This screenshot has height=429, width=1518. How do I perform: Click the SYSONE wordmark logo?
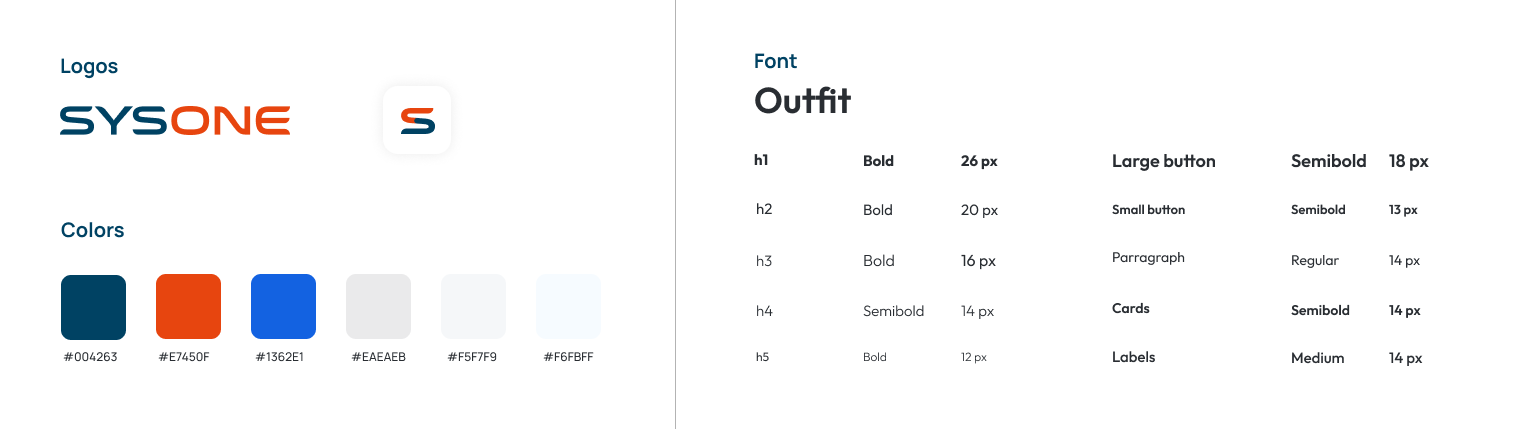[x=175, y=121]
